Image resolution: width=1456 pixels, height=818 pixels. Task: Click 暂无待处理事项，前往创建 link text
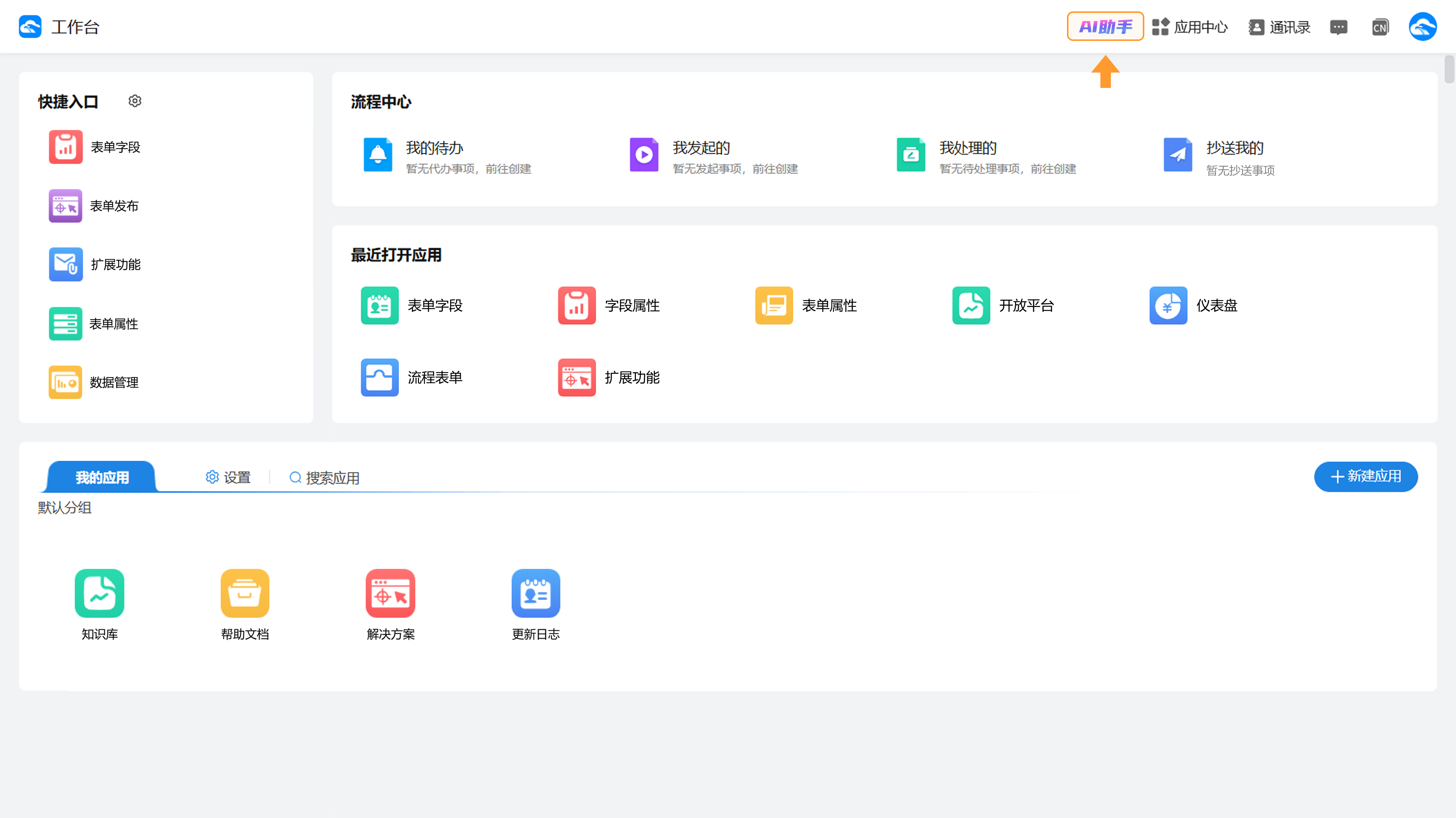1008,169
